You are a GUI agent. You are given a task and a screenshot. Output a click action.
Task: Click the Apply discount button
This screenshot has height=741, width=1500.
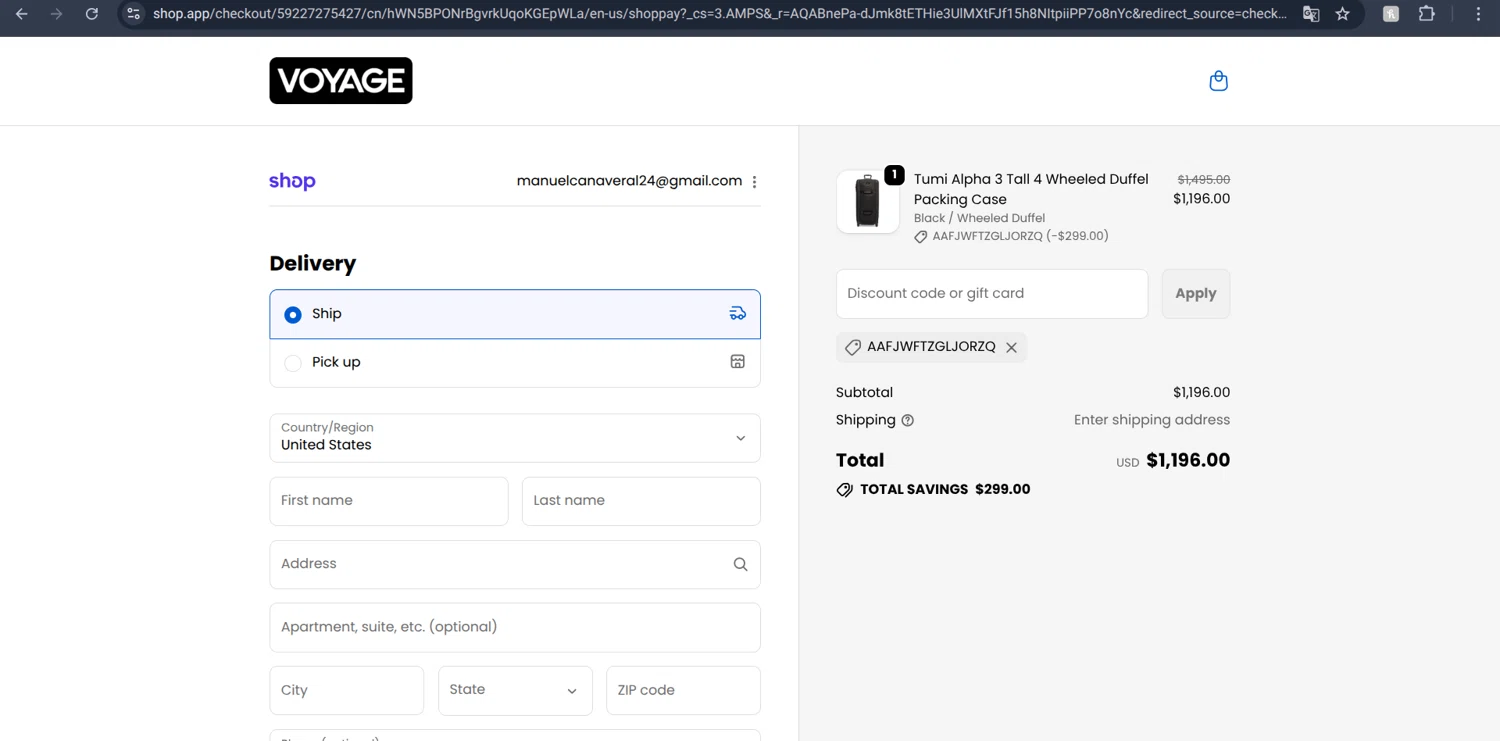[1196, 294]
